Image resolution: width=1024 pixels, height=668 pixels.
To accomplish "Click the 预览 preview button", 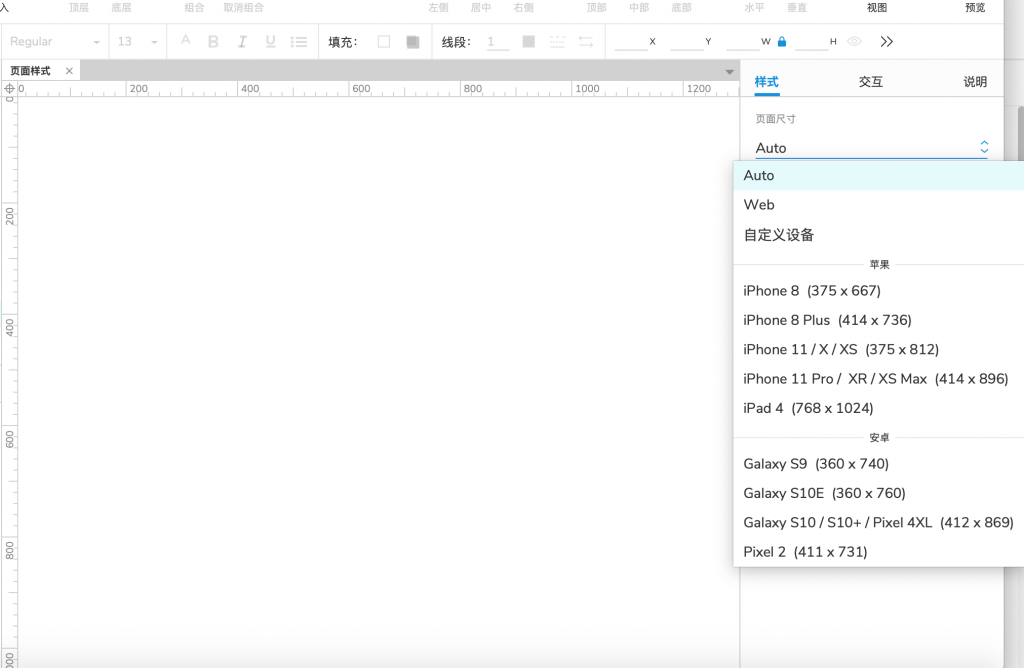I will point(975,8).
